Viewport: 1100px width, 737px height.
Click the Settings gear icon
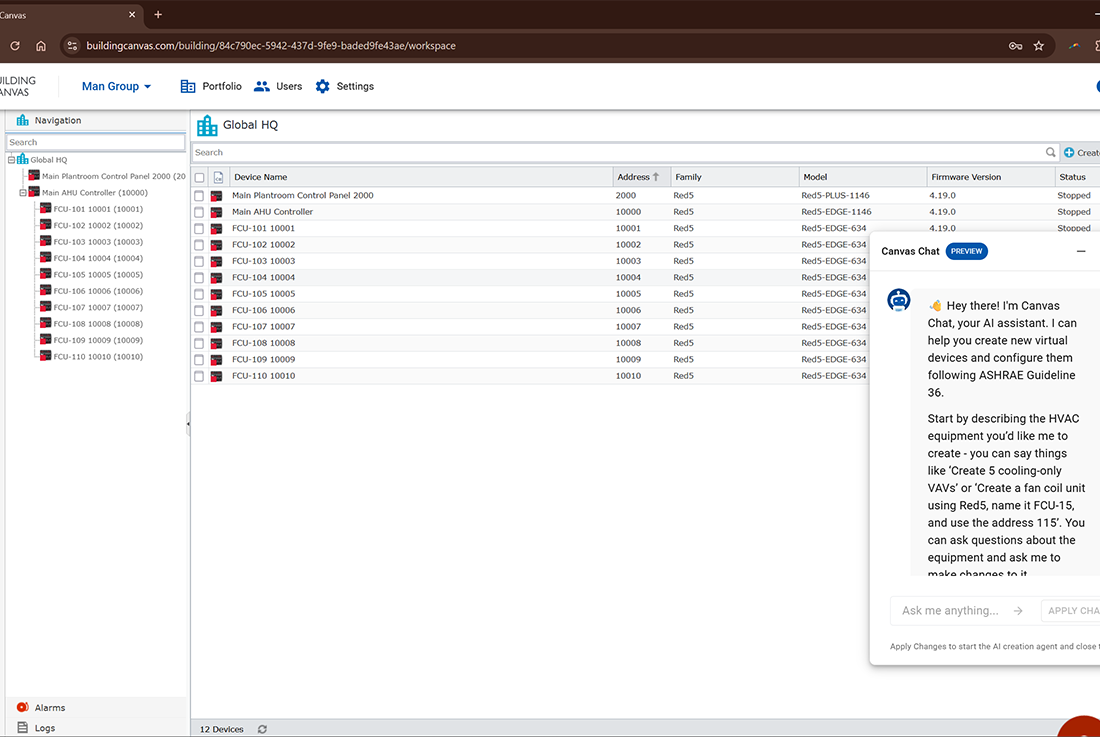322,87
